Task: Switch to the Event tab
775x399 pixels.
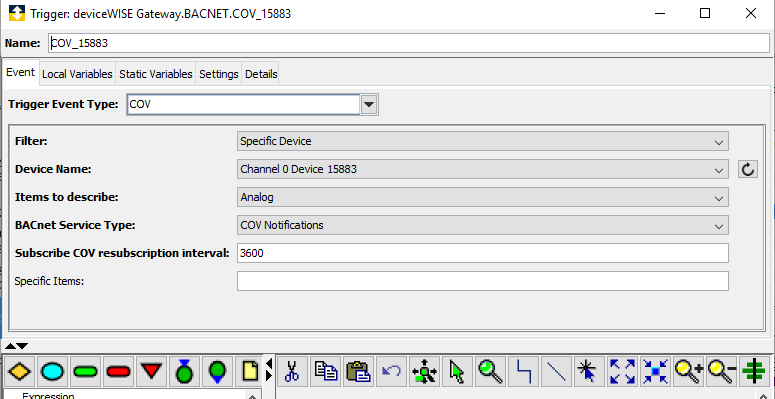Action: click(x=20, y=73)
